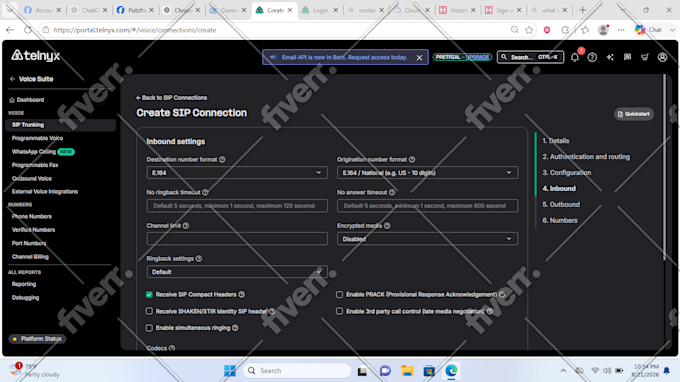Screen dimensions: 680x382
Task: Reload the page in browser
Action: [28, 30]
